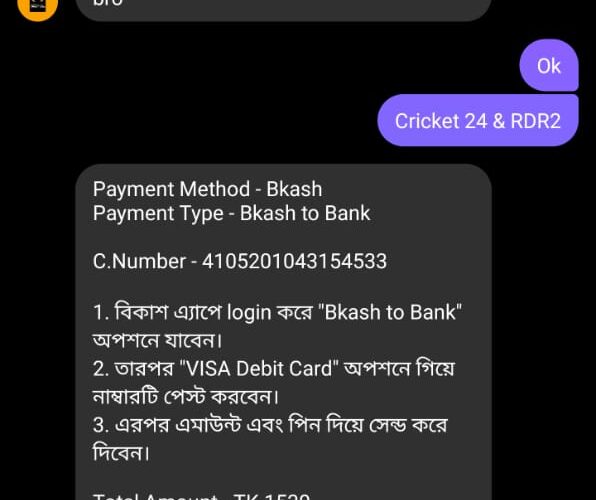This screenshot has width=596, height=500.
Task: Select the purple "Ok" sent message
Action: tap(549, 66)
